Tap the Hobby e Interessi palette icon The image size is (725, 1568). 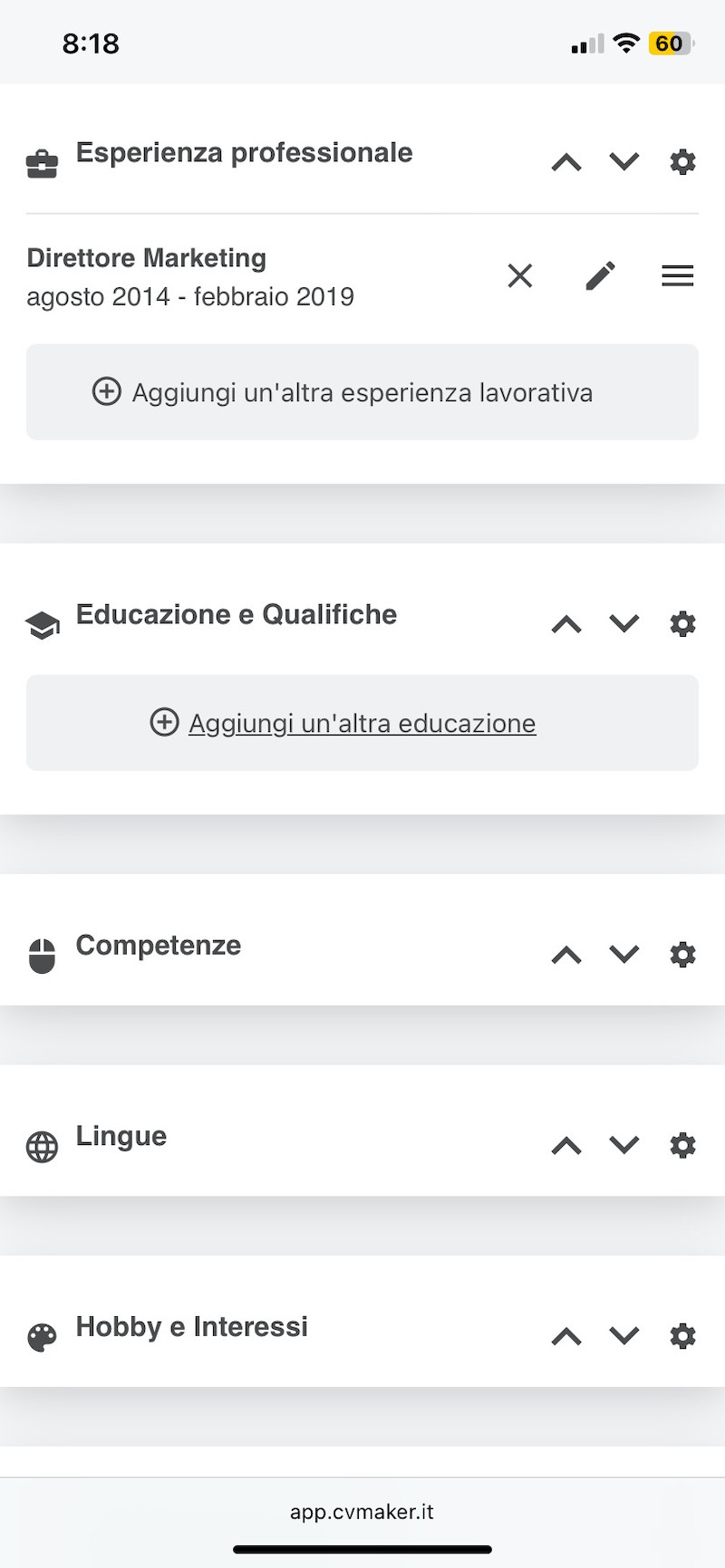[x=42, y=1337]
